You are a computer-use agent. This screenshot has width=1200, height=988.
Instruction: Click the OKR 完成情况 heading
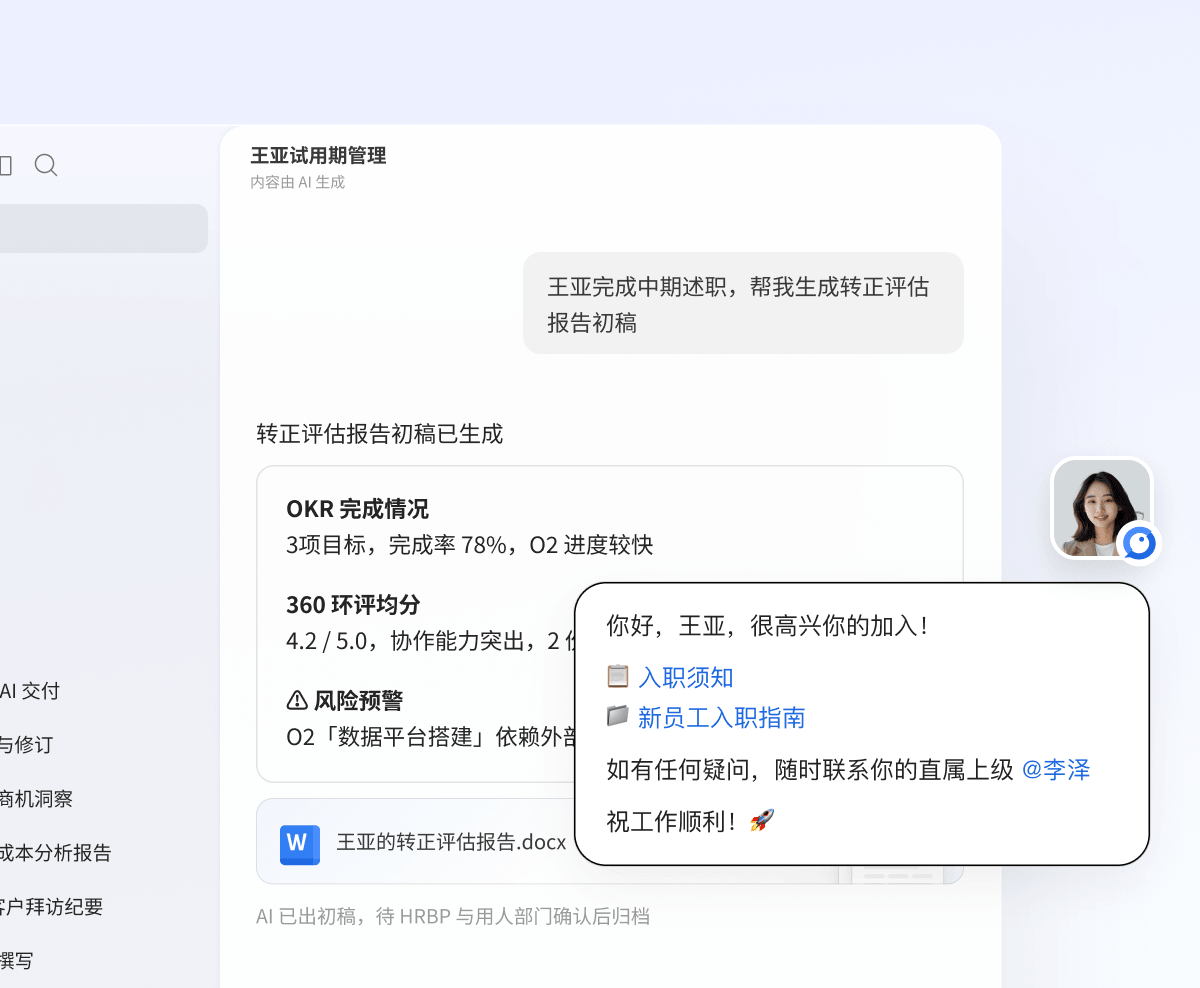tap(357, 509)
